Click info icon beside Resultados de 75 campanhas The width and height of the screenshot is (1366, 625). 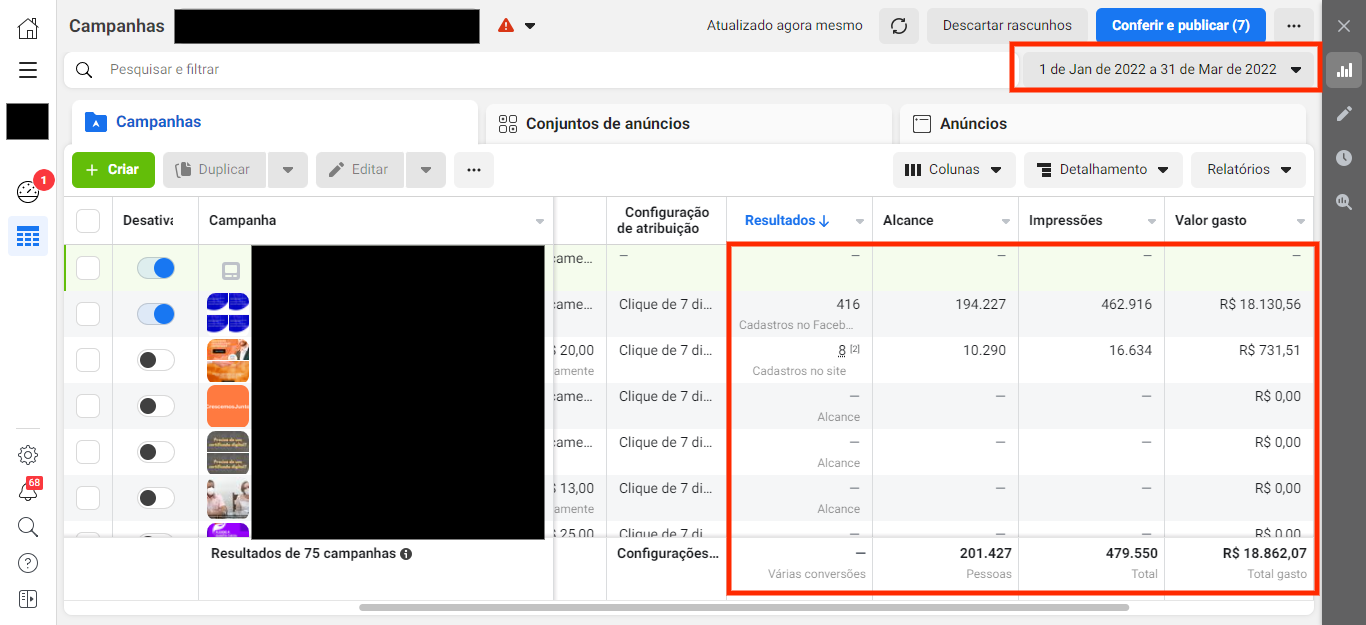coord(406,554)
